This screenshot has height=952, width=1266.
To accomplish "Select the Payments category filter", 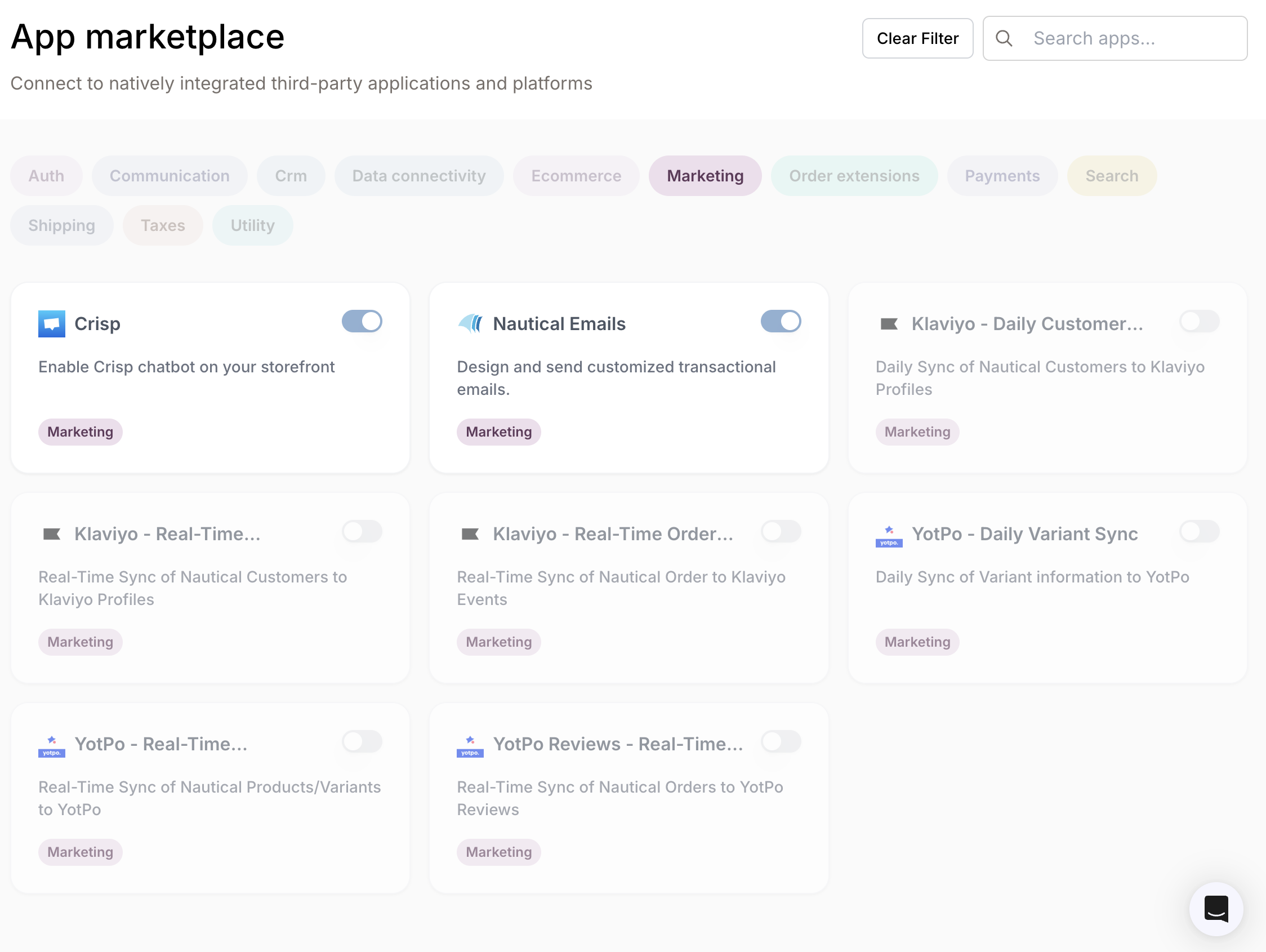I will [x=1002, y=176].
